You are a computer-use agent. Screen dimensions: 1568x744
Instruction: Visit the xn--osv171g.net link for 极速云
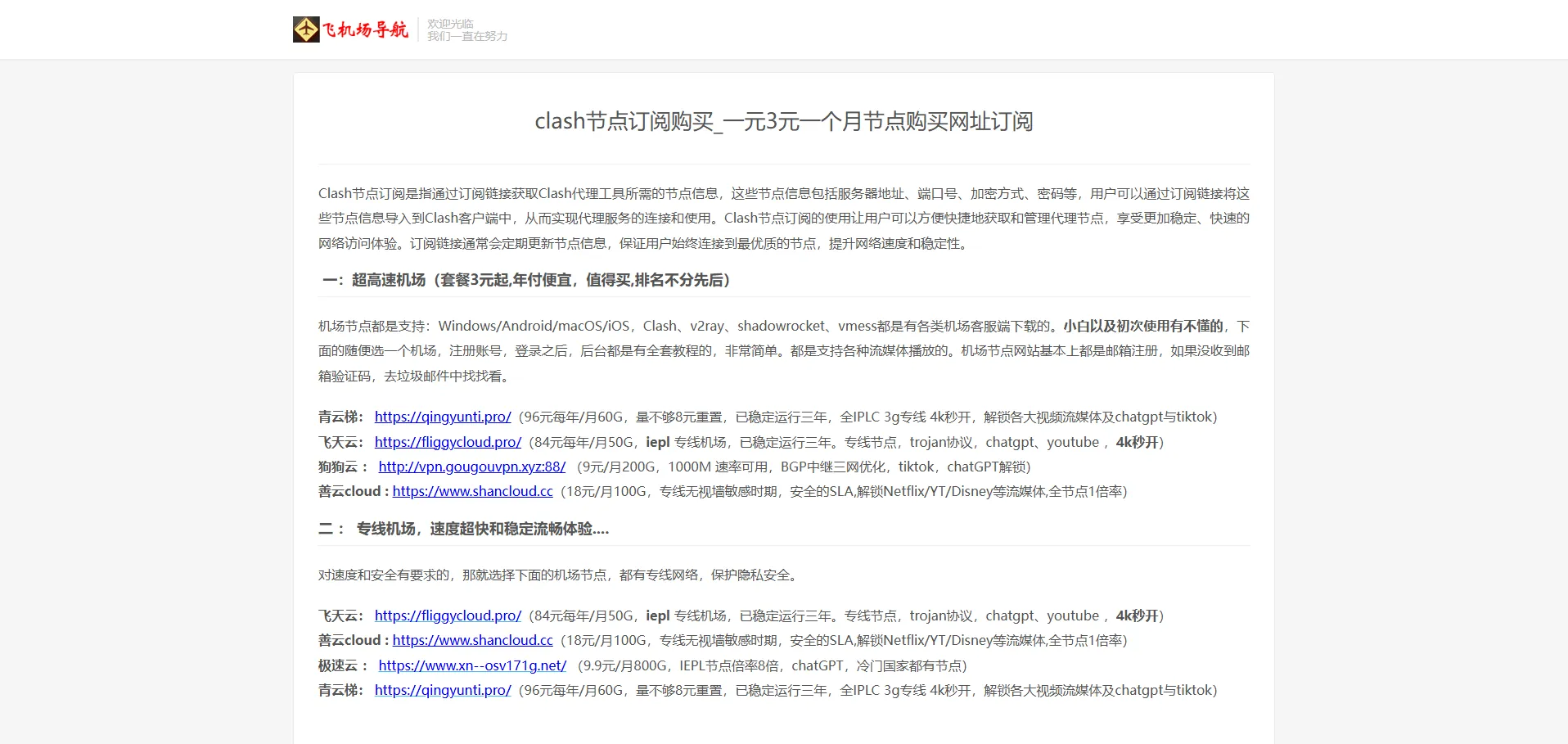472,665
